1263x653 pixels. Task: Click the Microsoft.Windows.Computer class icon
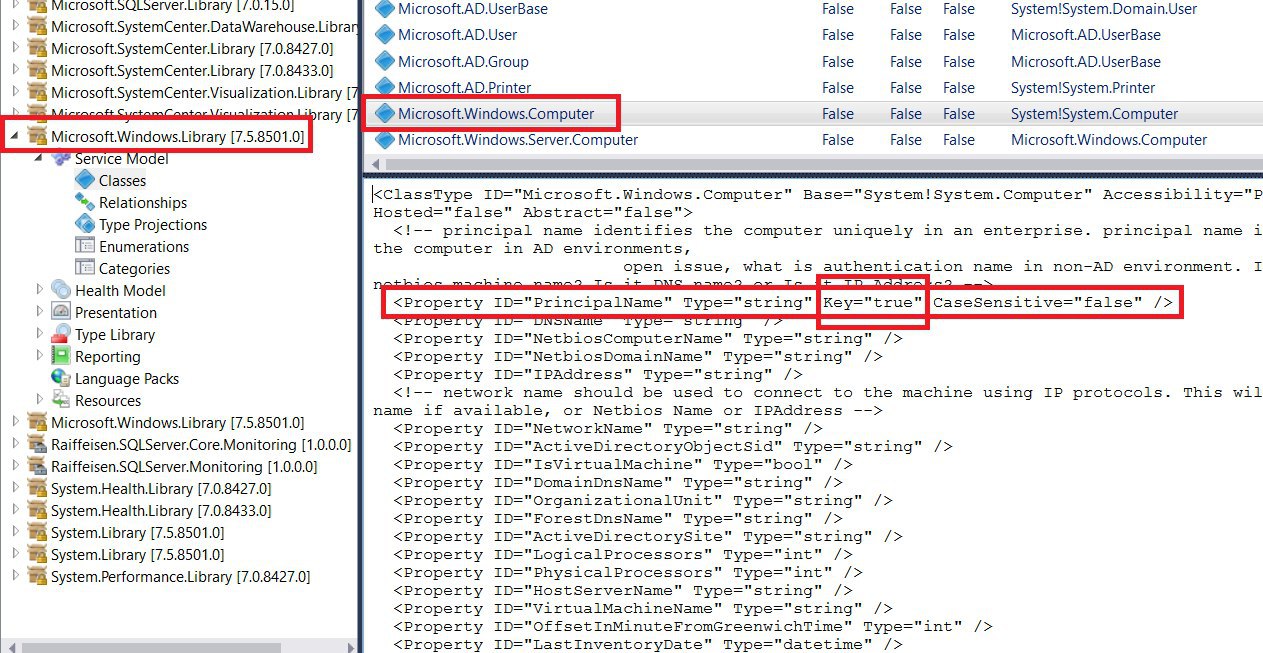(384, 114)
